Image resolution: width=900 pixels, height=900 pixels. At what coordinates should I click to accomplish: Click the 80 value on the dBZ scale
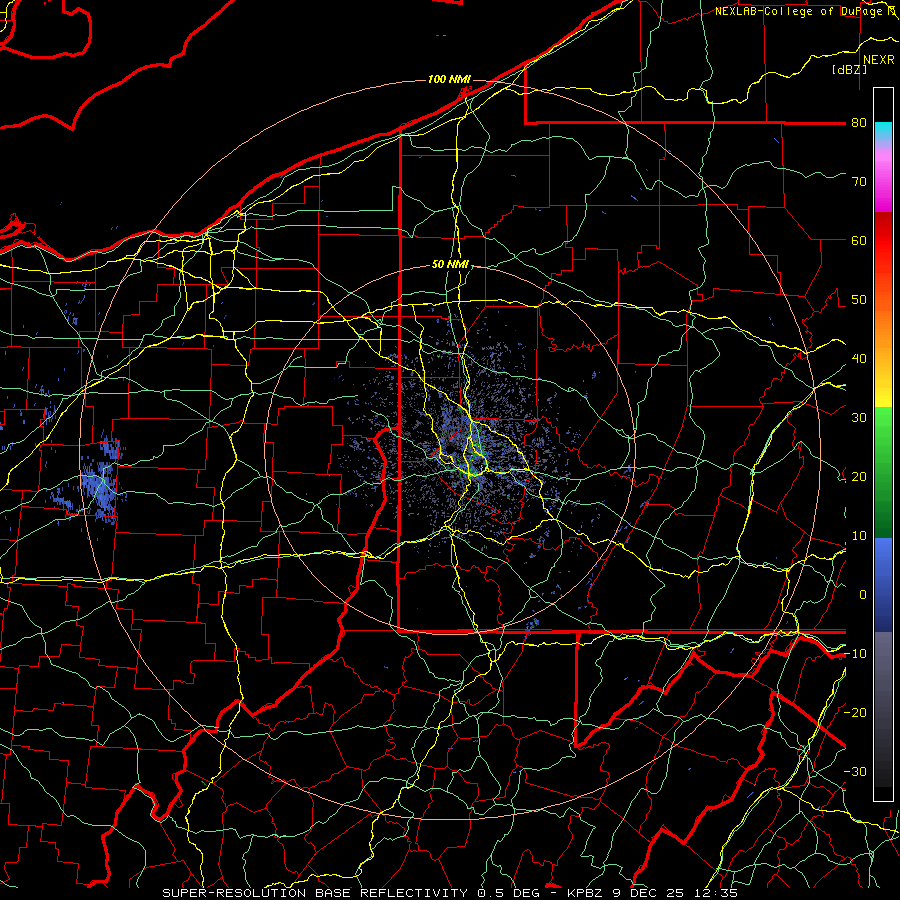click(x=859, y=123)
